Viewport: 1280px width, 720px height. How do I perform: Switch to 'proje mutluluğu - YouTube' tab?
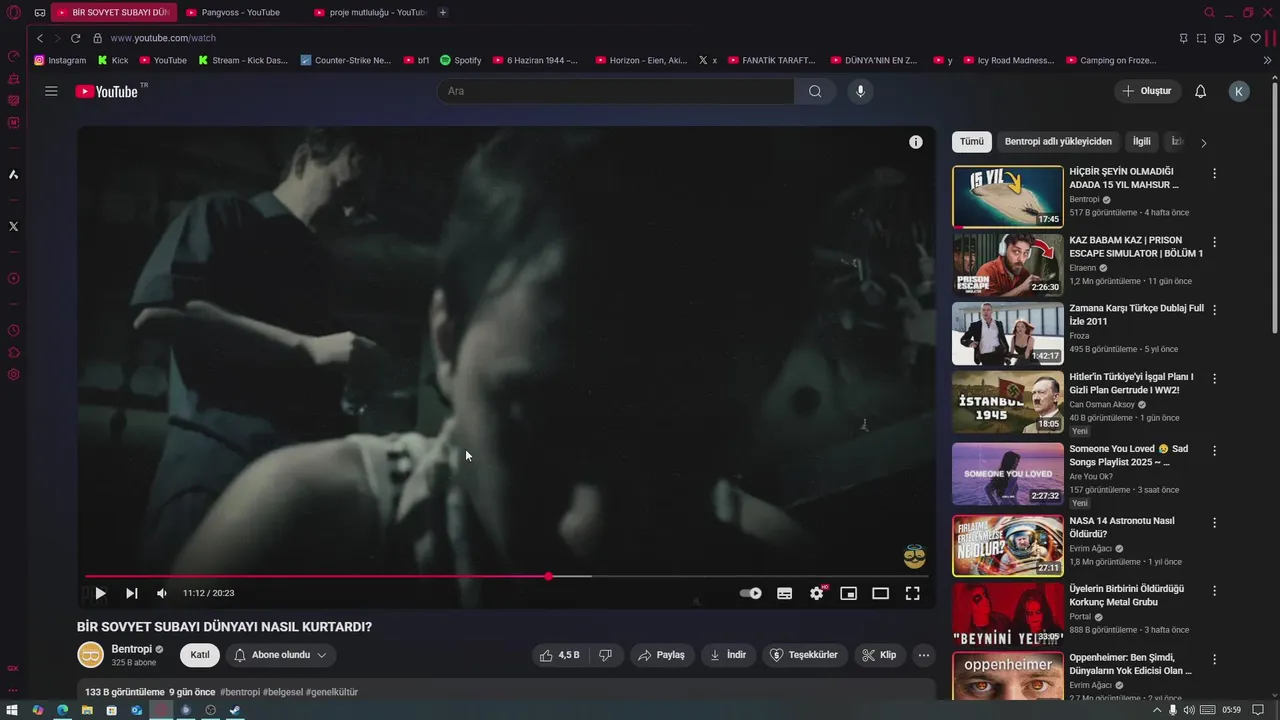coord(369,12)
